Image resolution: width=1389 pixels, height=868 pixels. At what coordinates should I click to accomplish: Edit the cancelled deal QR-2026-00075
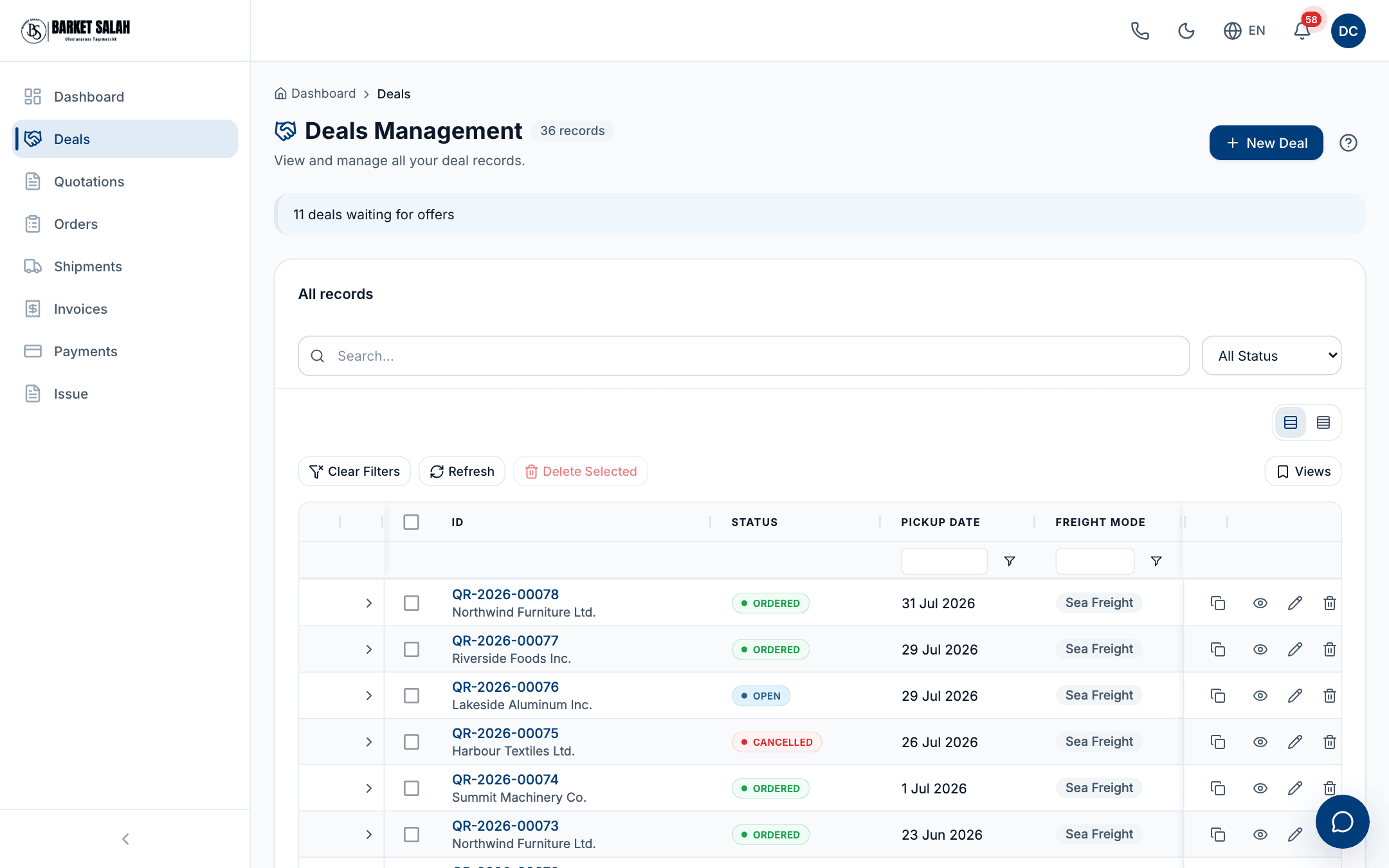click(1295, 742)
